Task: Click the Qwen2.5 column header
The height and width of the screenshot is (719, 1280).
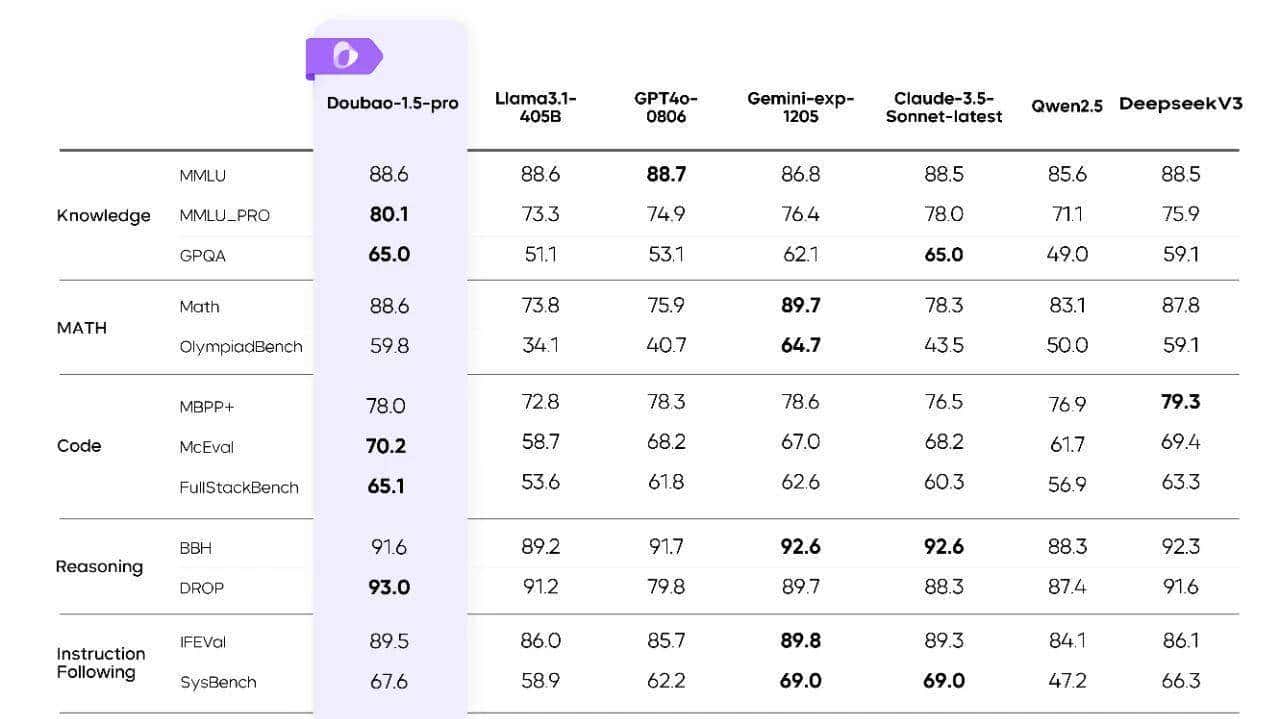Action: click(x=1067, y=106)
